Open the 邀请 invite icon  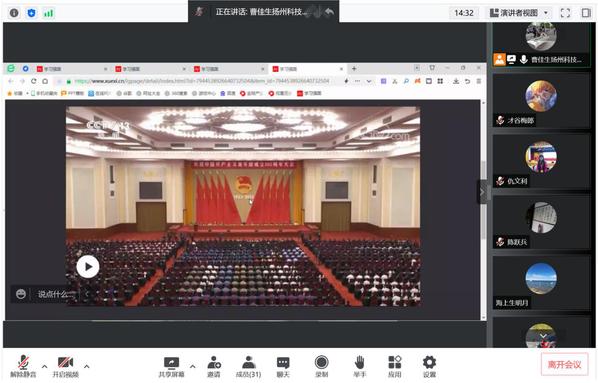click(214, 362)
